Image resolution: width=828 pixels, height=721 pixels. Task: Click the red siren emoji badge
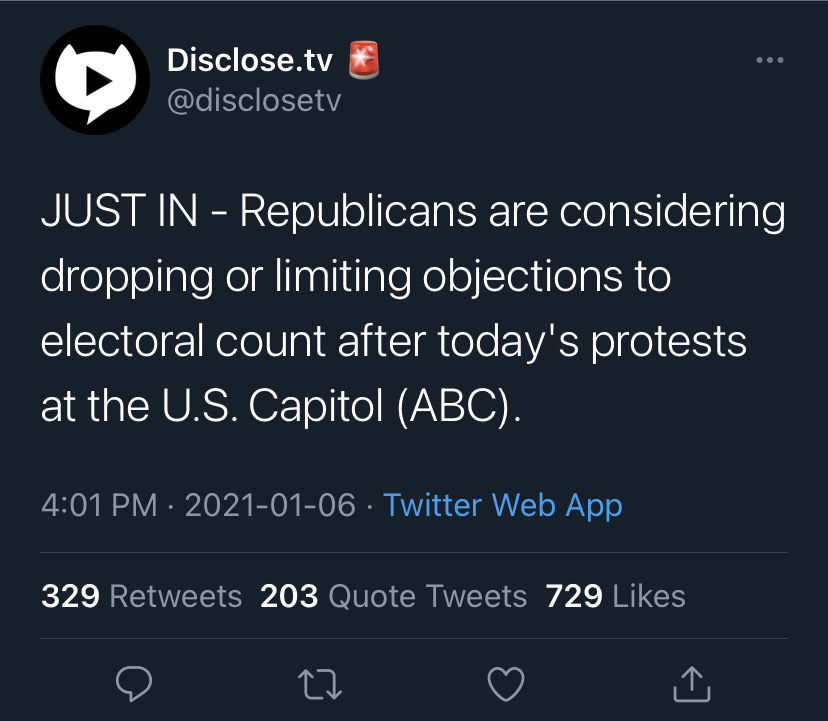coord(364,61)
